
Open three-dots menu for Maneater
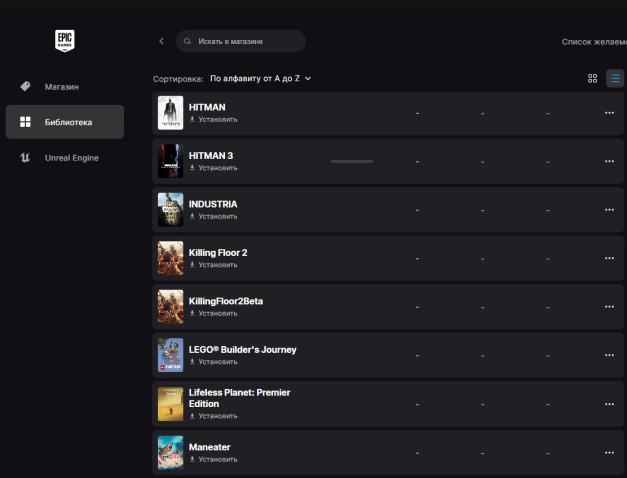coord(609,453)
